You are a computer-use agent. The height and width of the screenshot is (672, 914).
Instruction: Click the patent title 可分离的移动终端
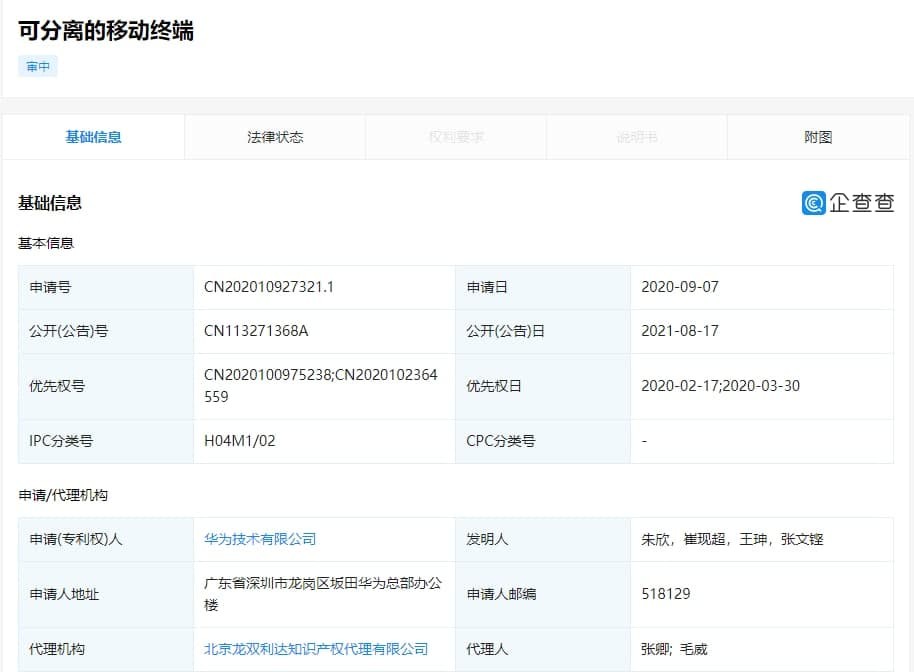pos(106,30)
